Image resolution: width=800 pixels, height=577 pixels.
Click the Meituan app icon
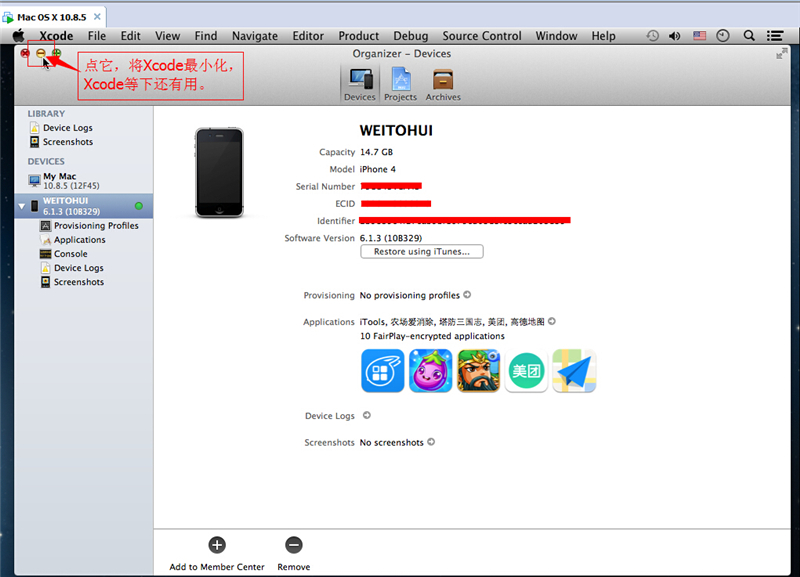(527, 371)
